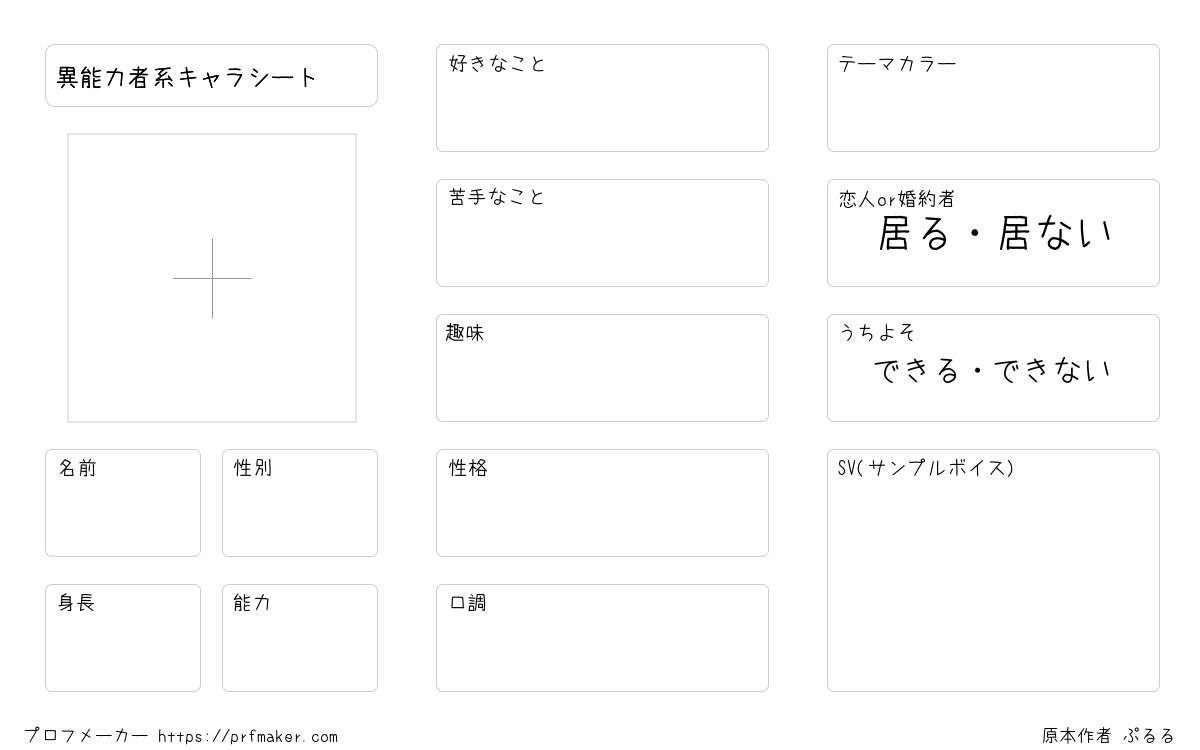Image resolution: width=1200 pixels, height=750 pixels.
Task: Select the 名前 name field box
Action: [x=123, y=503]
